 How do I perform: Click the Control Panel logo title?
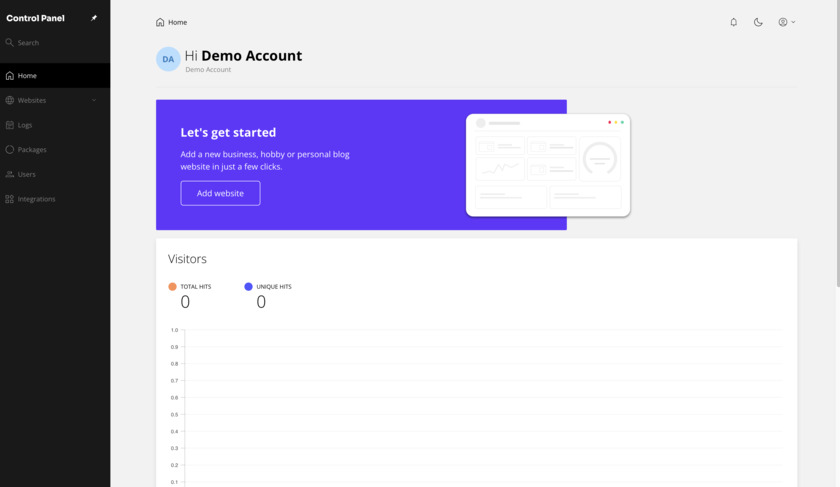[x=35, y=18]
